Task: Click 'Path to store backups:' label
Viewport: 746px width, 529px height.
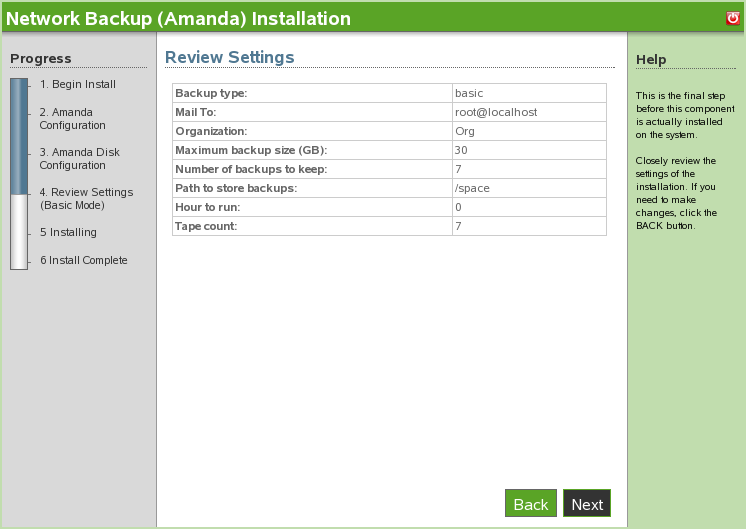Action: click(236, 188)
